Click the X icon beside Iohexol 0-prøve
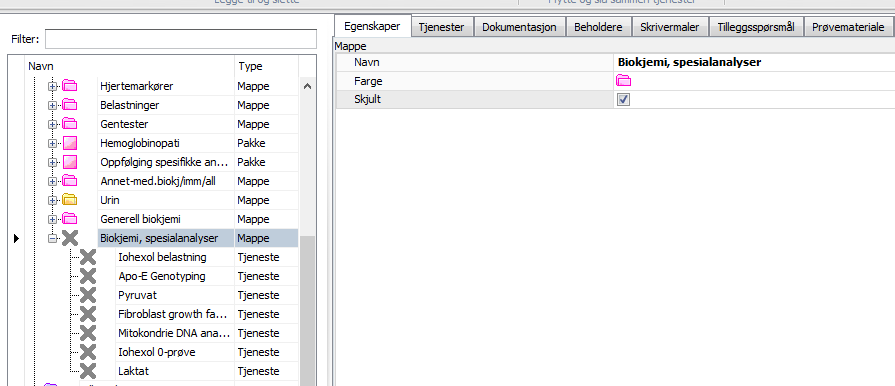The width and height of the screenshot is (895, 386). 88,352
